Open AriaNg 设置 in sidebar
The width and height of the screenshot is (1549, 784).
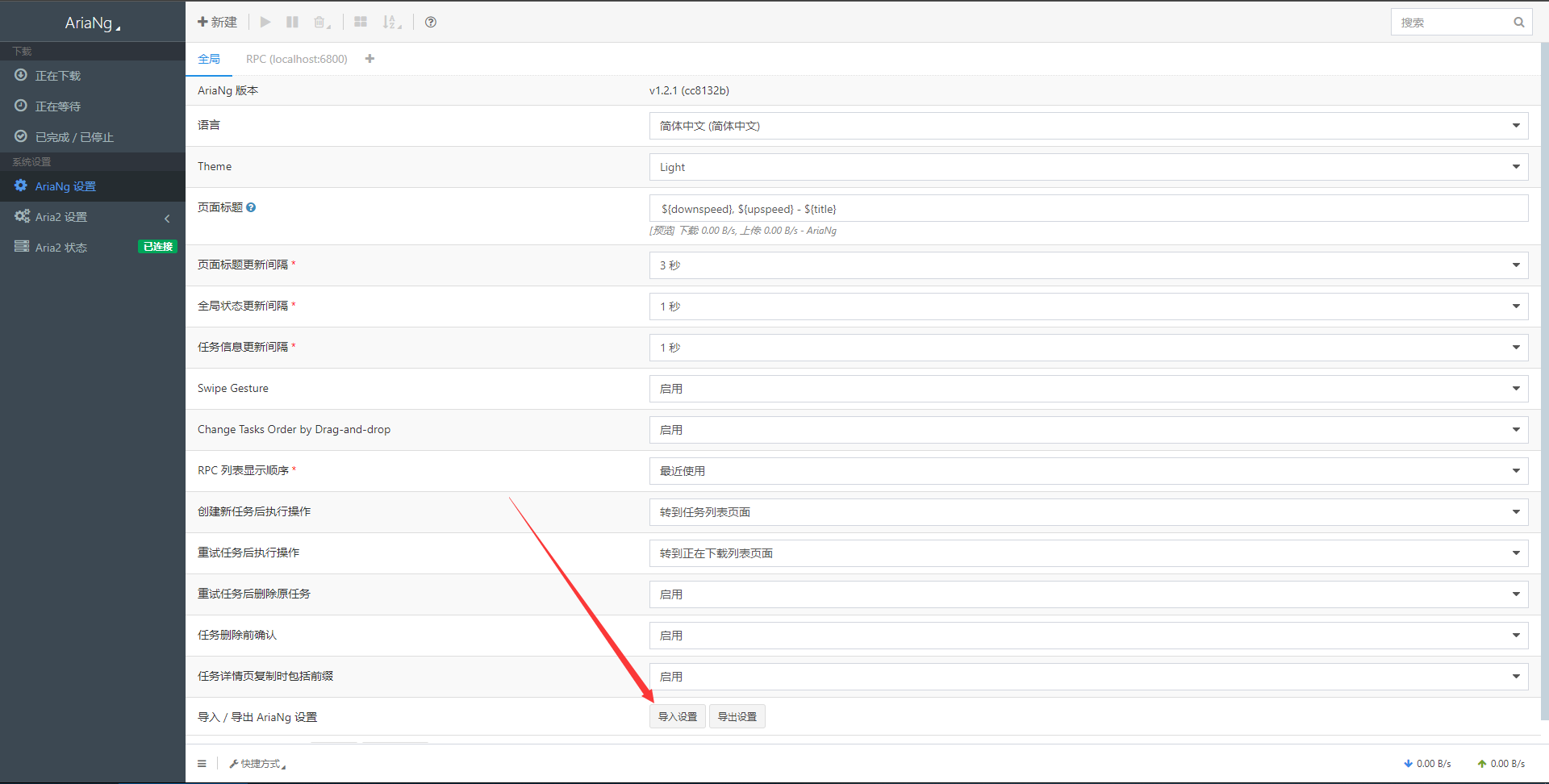93,186
